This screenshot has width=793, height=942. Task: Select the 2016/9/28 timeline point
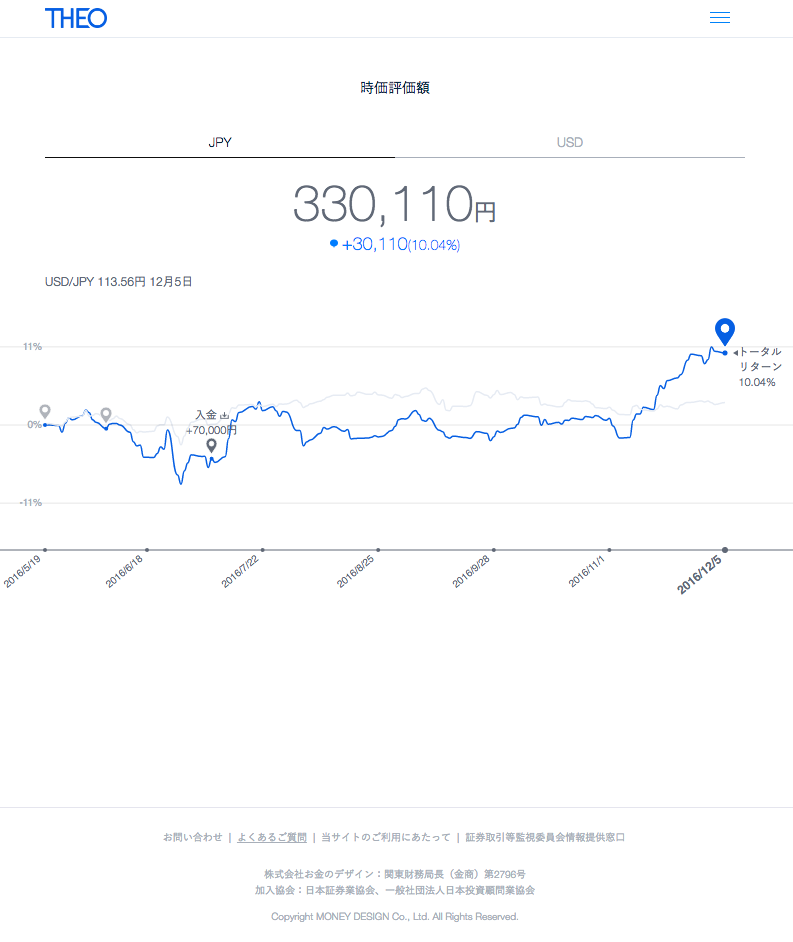(x=494, y=549)
